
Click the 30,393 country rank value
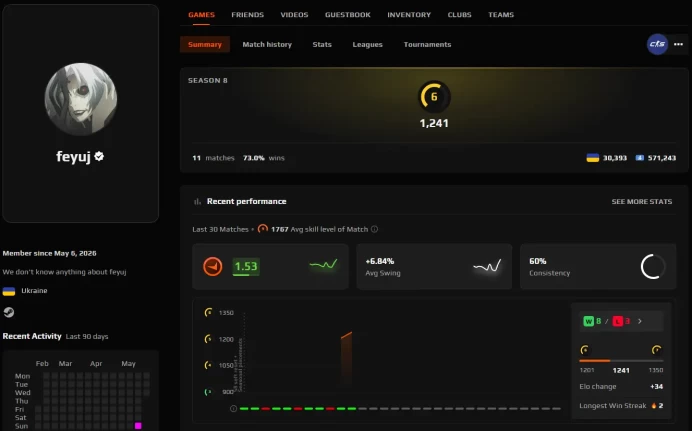[615, 158]
